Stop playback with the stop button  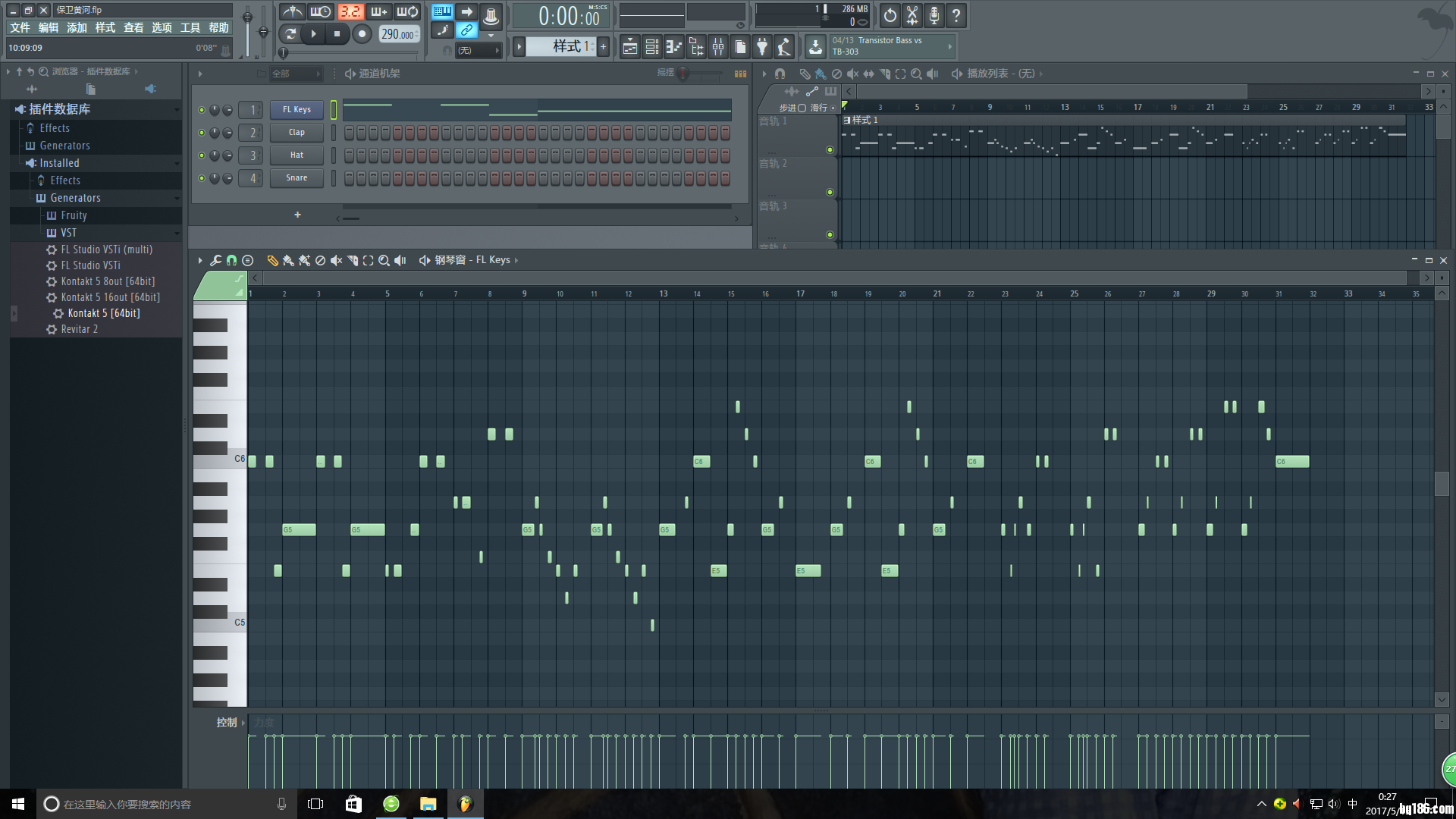coord(337,34)
